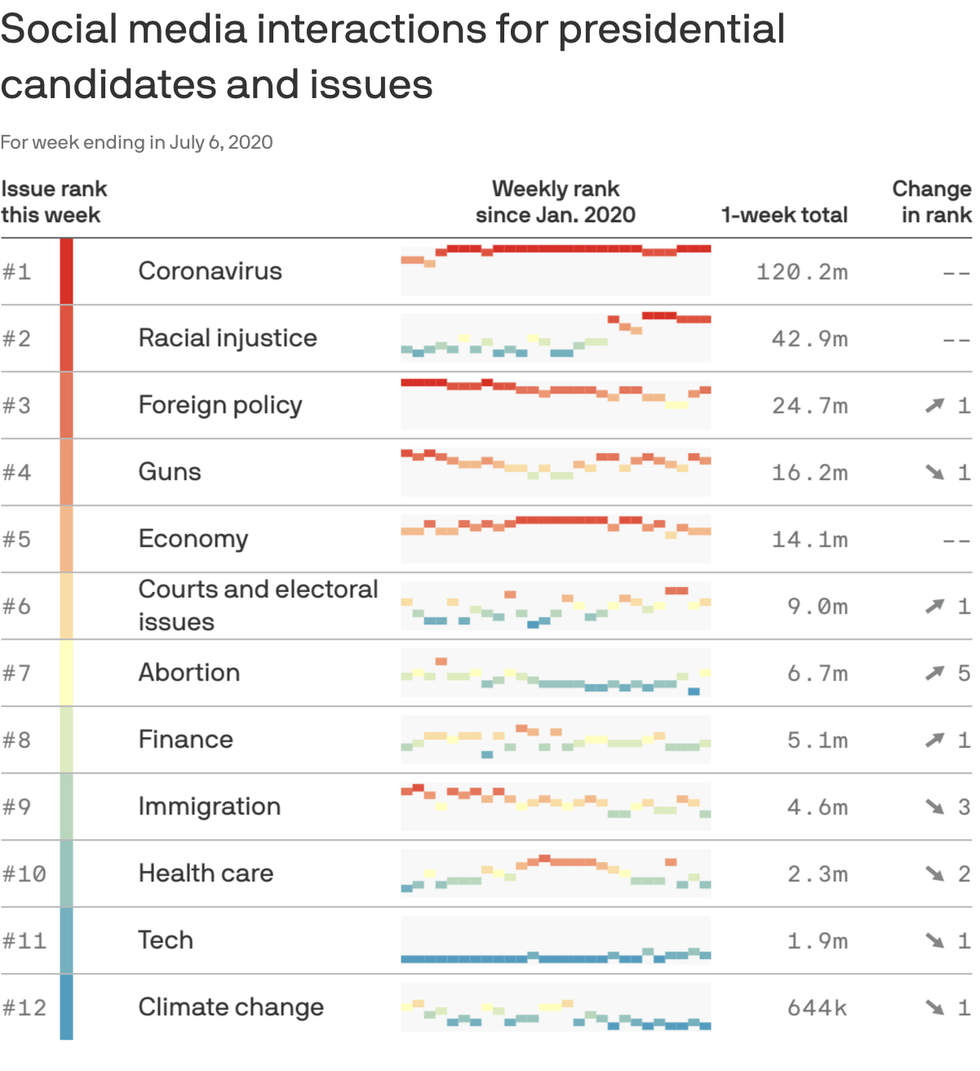This screenshot has height=1071, width=980.
Task: Click the Coronavirus weekly rank sparkline
Action: click(555, 270)
